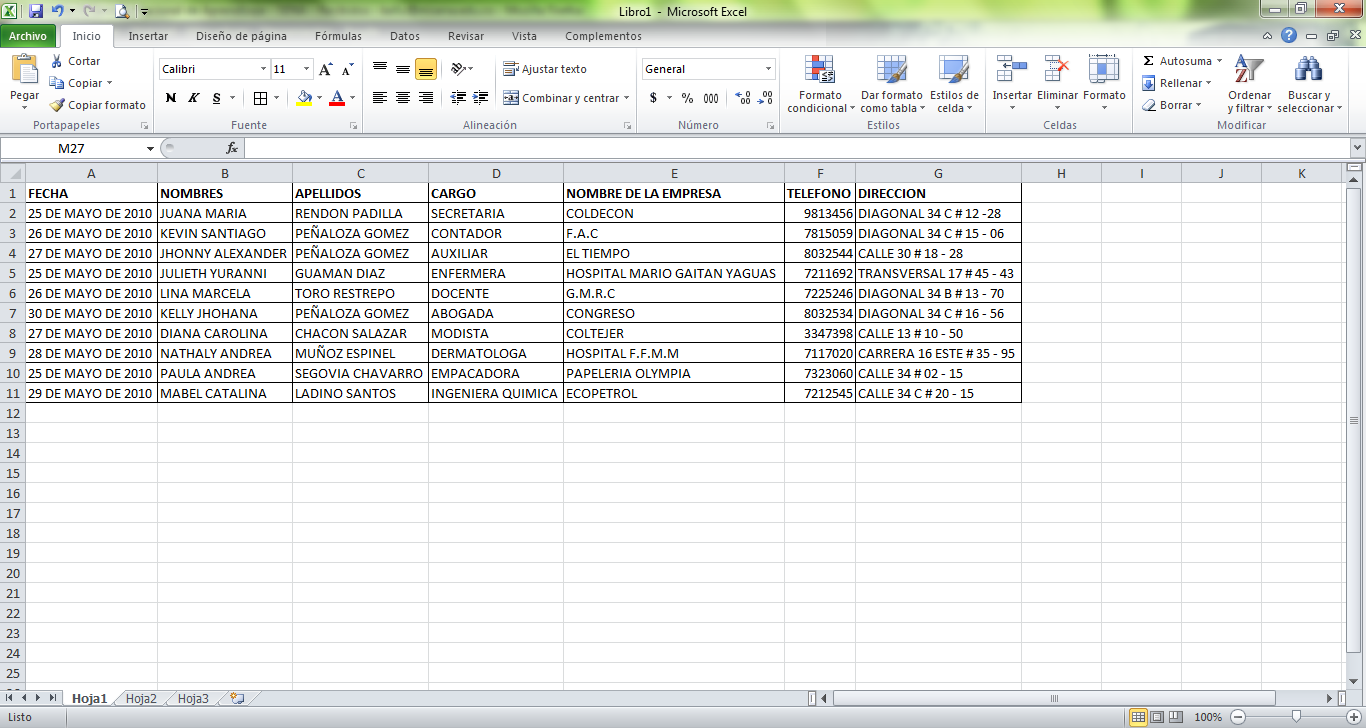The height and width of the screenshot is (728, 1366).
Task: Click the text orientation icon
Action: pyautogui.click(x=458, y=69)
